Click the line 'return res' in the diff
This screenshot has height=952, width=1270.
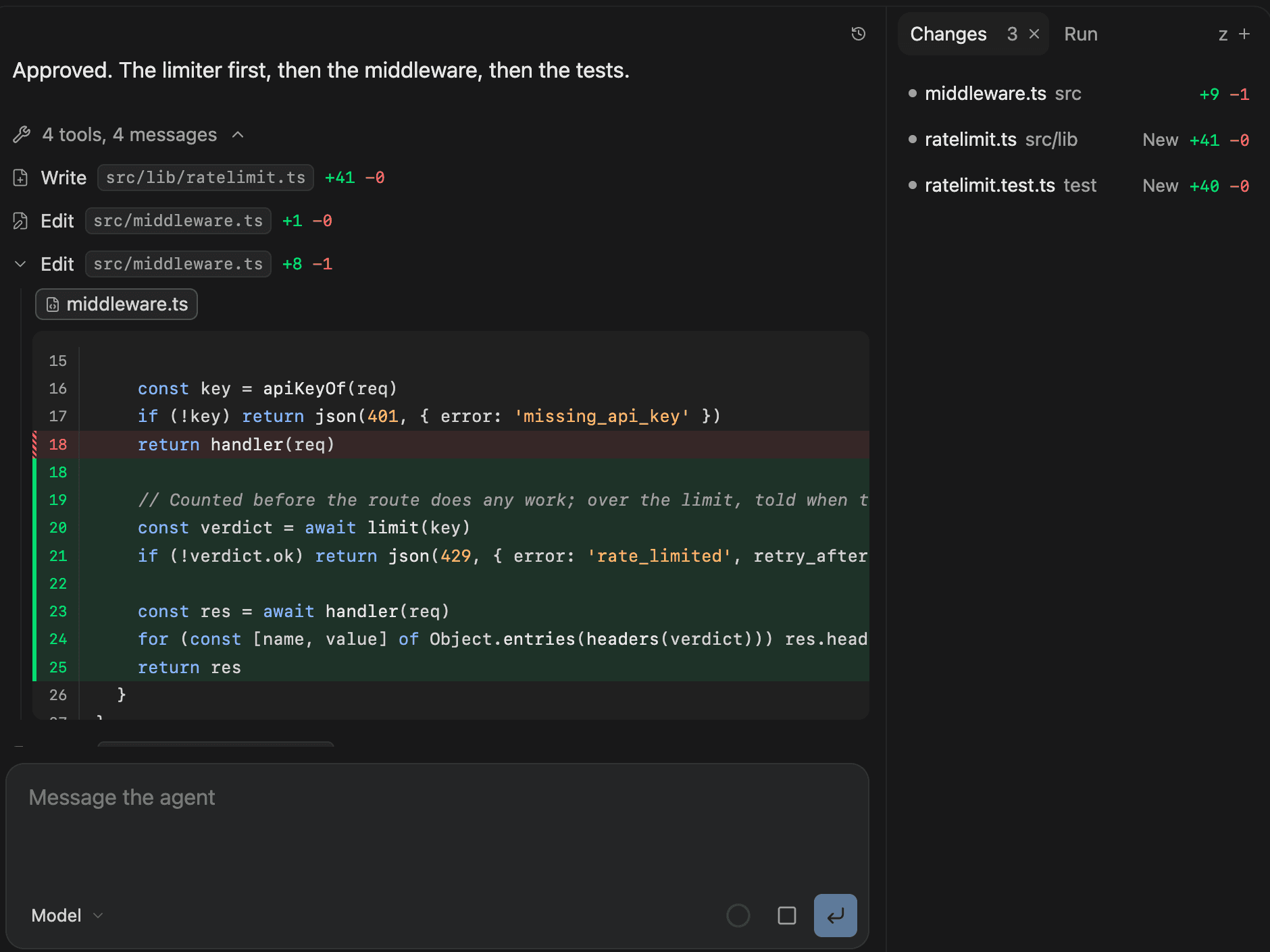(x=189, y=668)
